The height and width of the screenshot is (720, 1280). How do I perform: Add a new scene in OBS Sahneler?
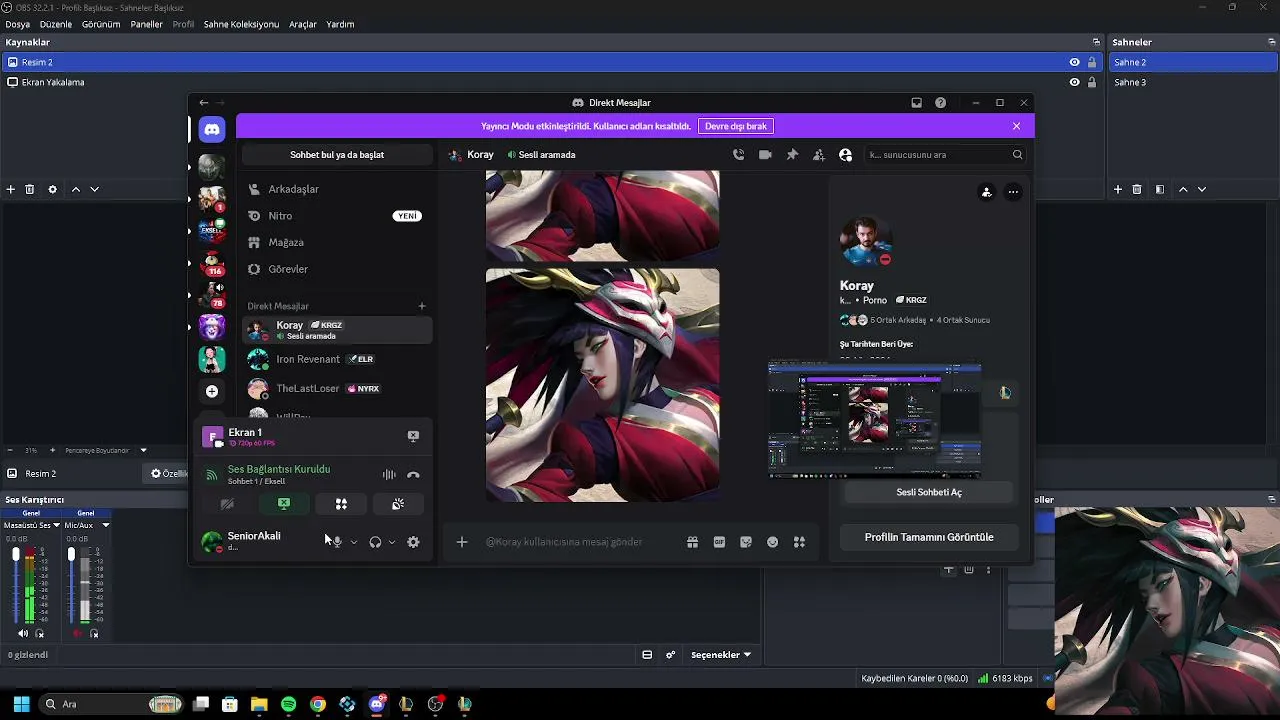click(1118, 189)
